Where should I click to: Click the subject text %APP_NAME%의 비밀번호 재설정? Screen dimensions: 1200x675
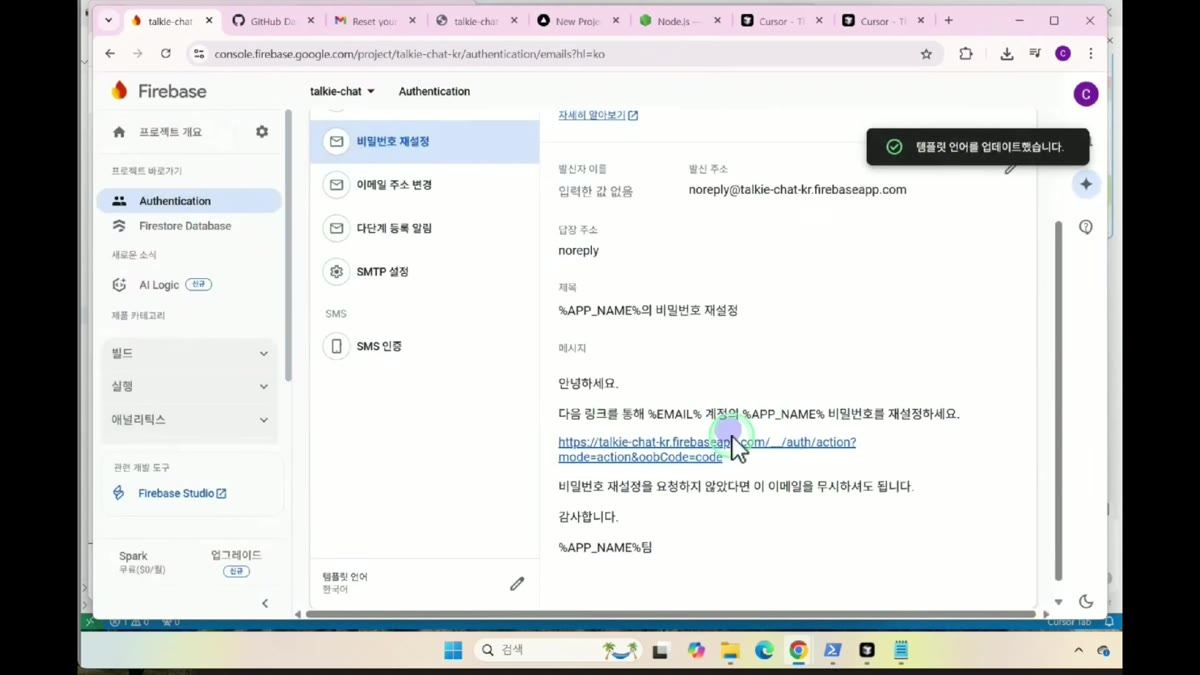648,310
